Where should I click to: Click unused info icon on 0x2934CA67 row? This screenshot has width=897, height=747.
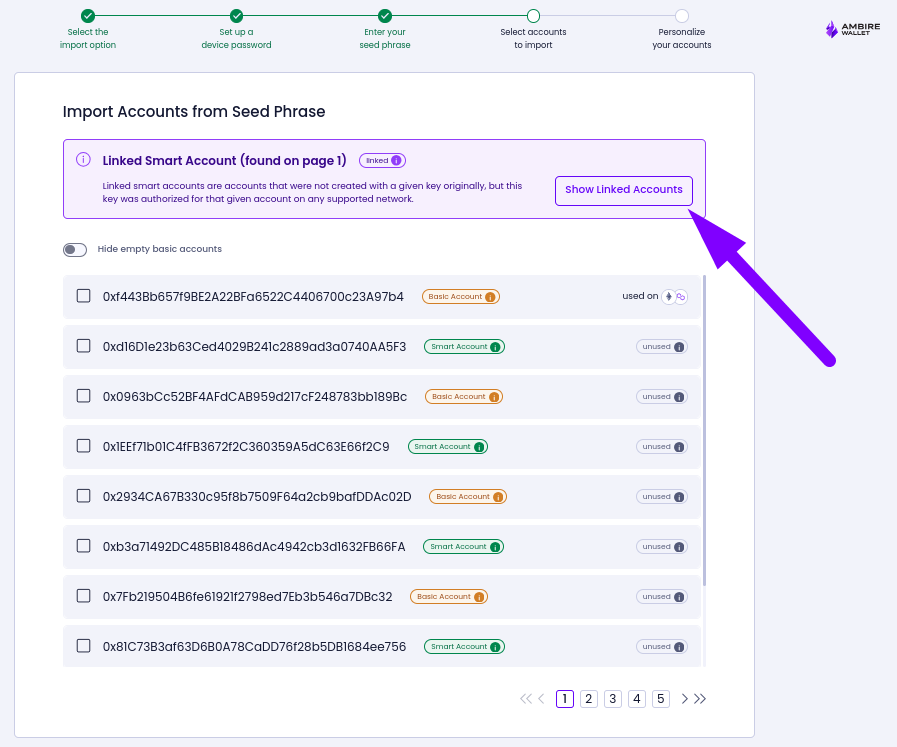[679, 497]
